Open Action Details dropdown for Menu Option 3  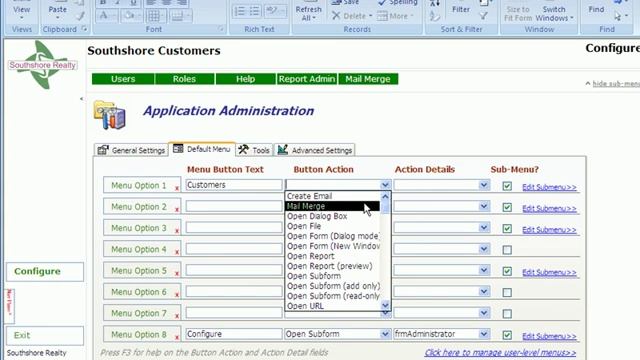pyautogui.click(x=484, y=227)
